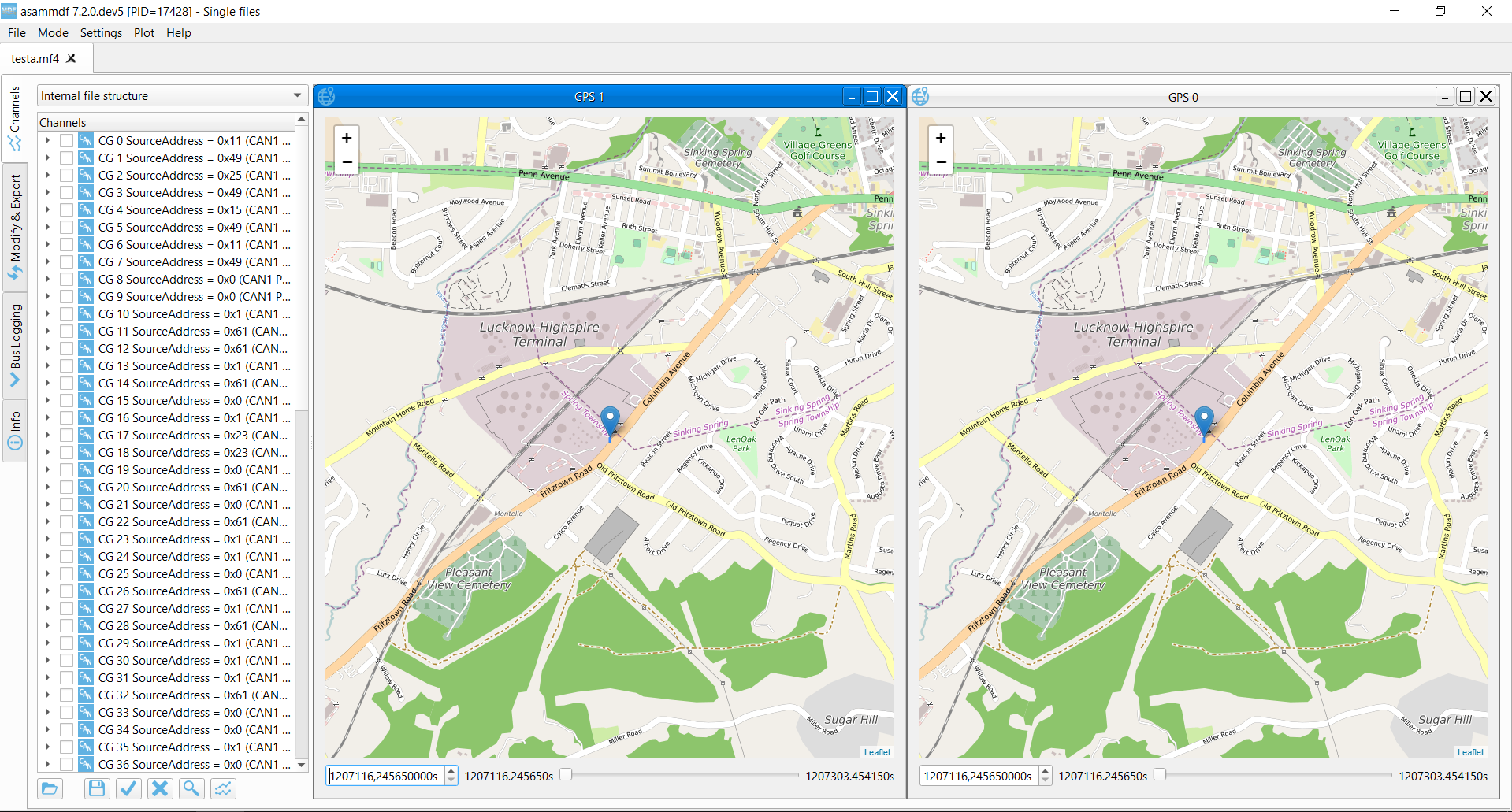The width and height of the screenshot is (1512, 812).
Task: Check the CG 3 SourceAddress checkbox
Action: pos(66,192)
